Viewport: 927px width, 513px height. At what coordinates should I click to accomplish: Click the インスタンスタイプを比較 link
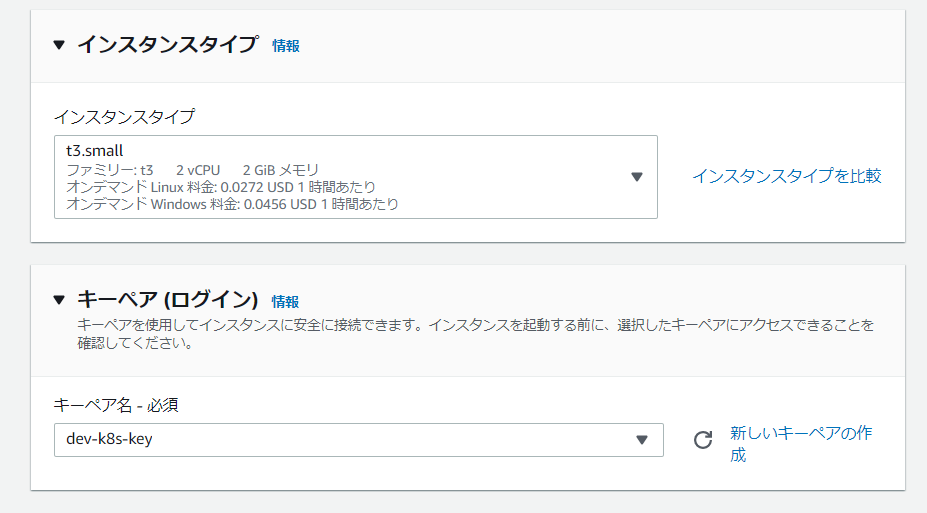pyautogui.click(x=787, y=176)
